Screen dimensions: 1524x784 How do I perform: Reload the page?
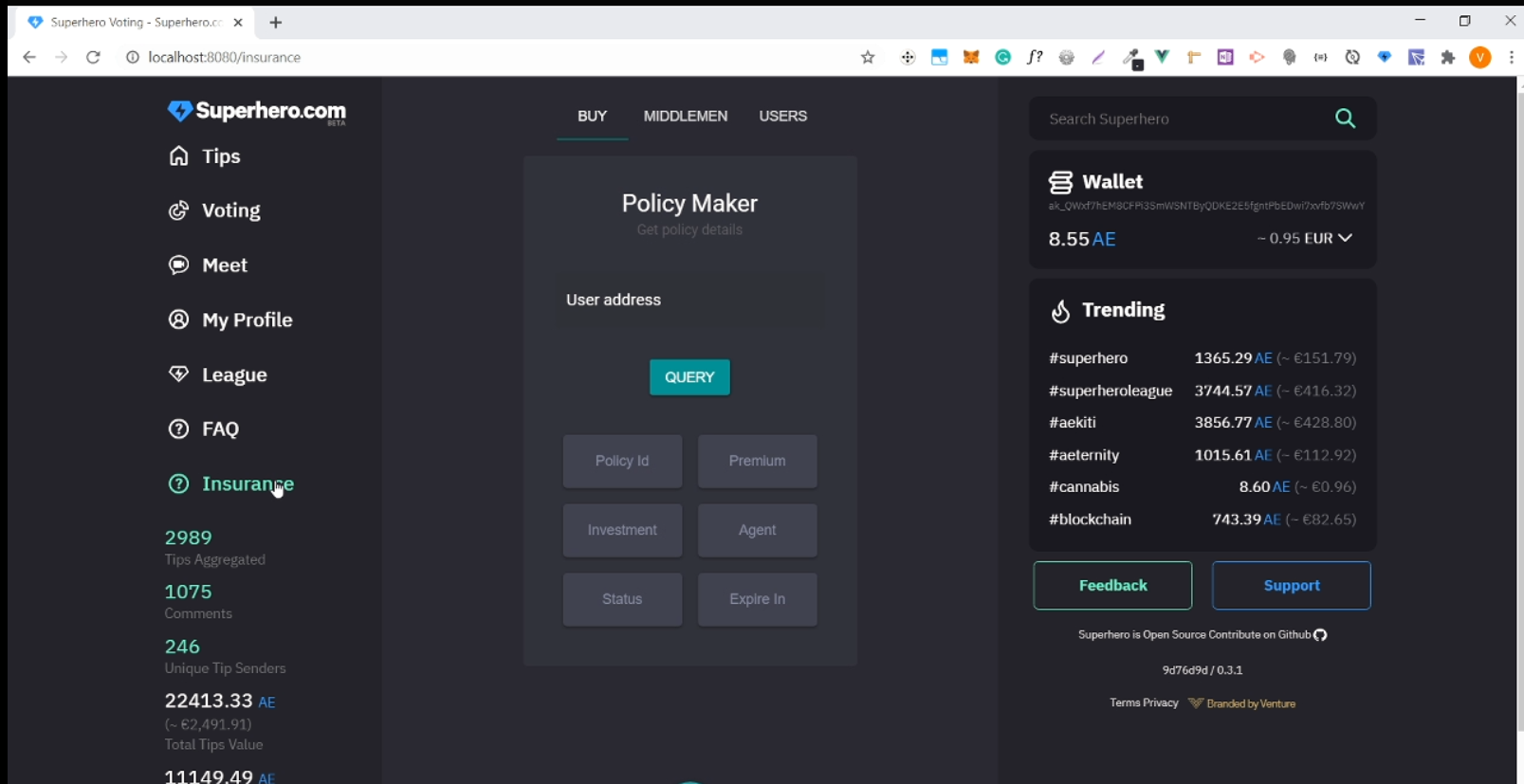tap(93, 58)
